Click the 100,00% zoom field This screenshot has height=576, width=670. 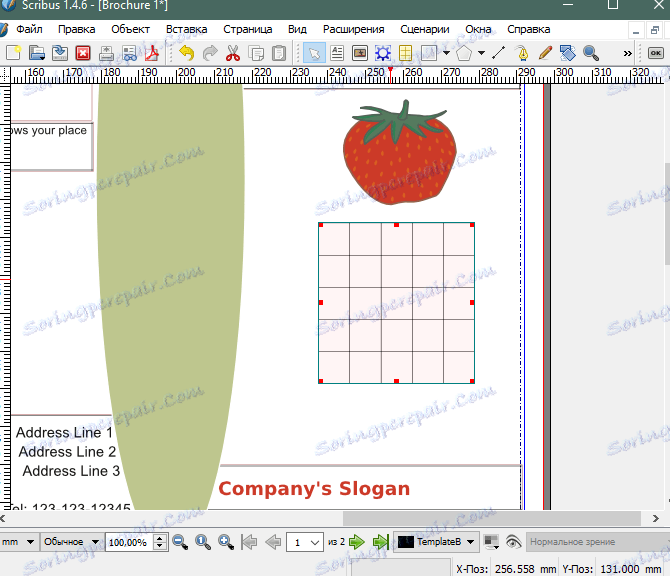tap(129, 542)
